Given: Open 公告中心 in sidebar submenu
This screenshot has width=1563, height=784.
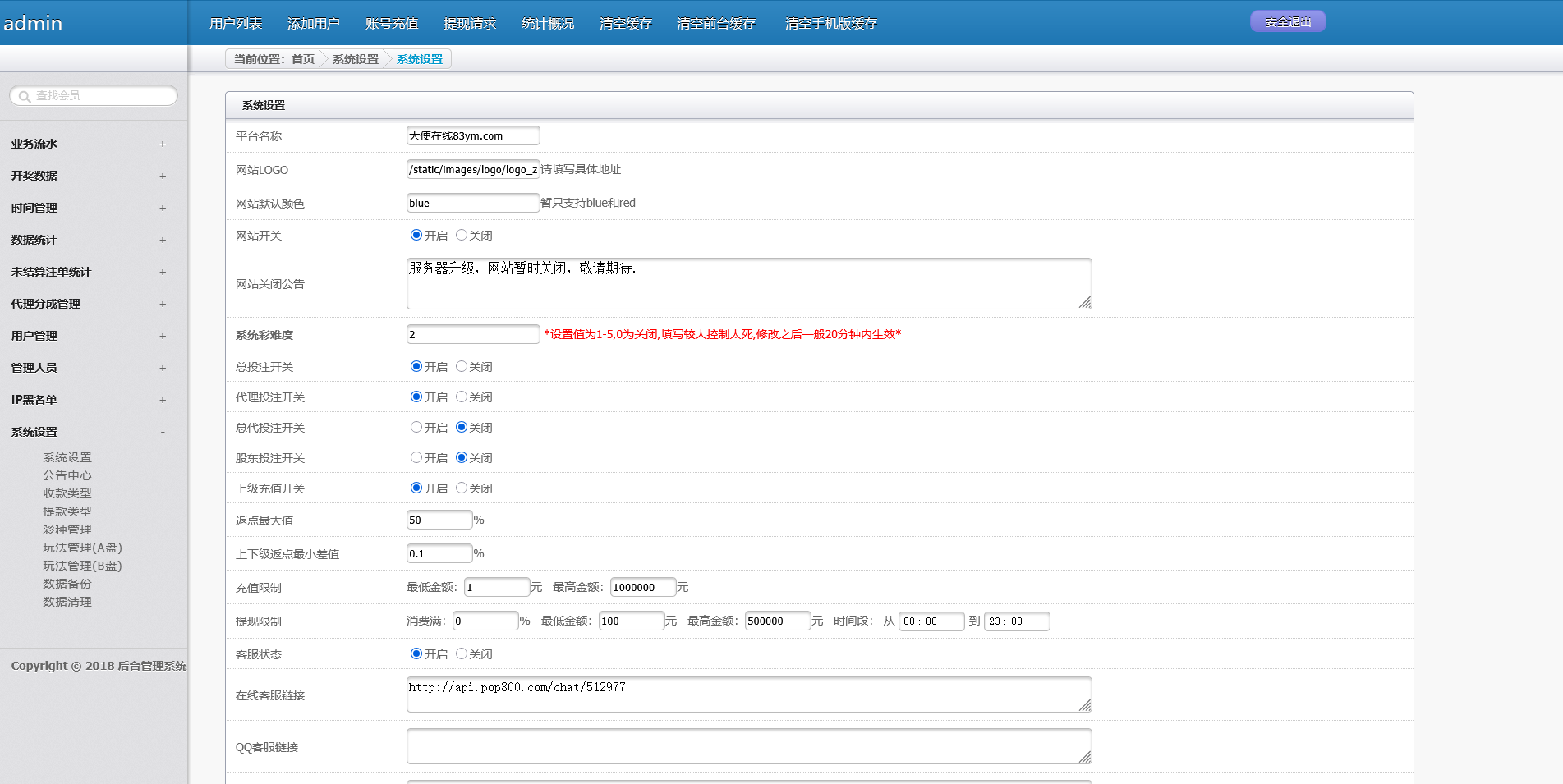Looking at the screenshot, I should [67, 475].
